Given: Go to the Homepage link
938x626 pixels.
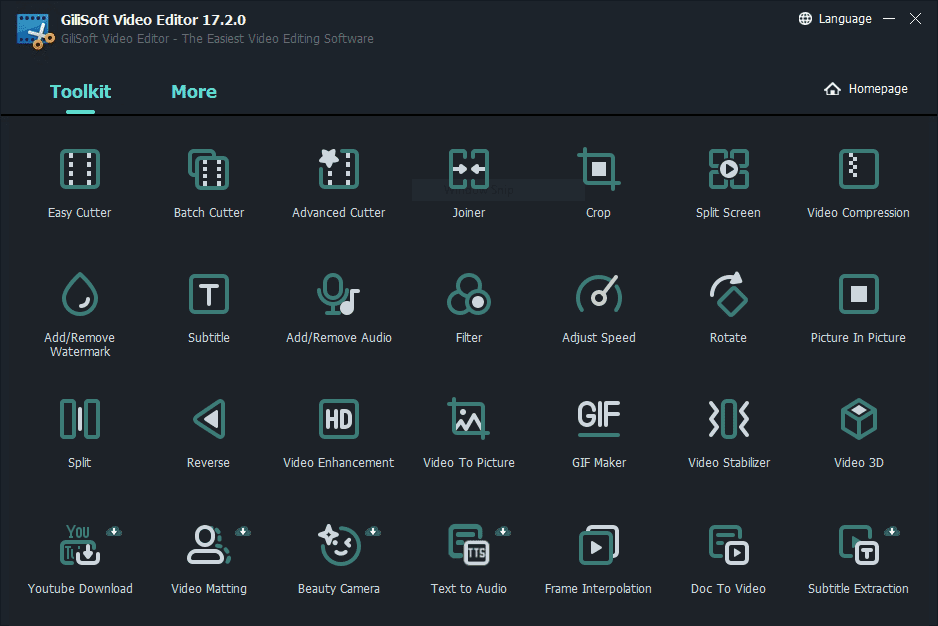Looking at the screenshot, I should point(866,89).
